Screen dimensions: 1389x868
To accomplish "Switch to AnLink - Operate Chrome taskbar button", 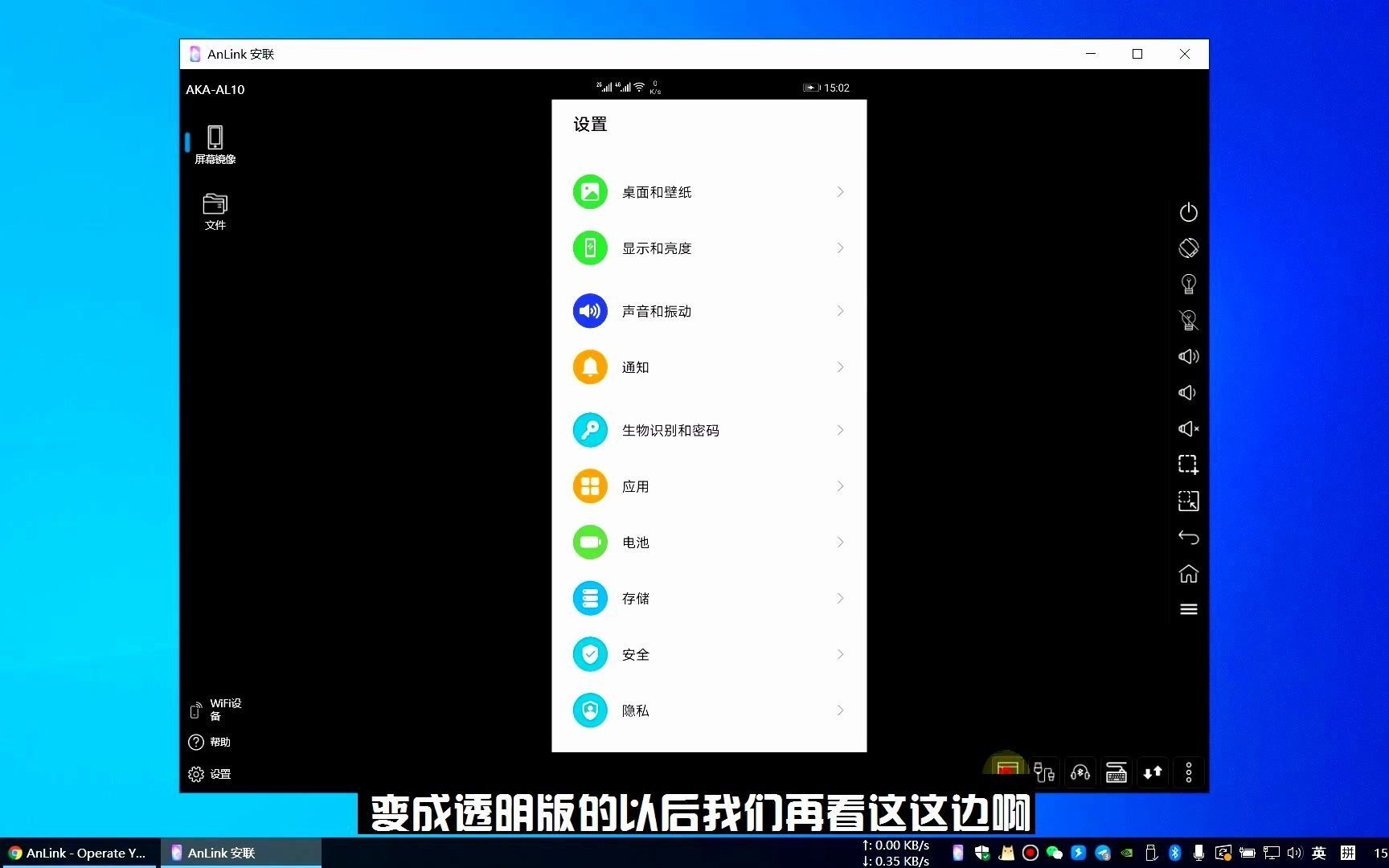I will (x=78, y=853).
